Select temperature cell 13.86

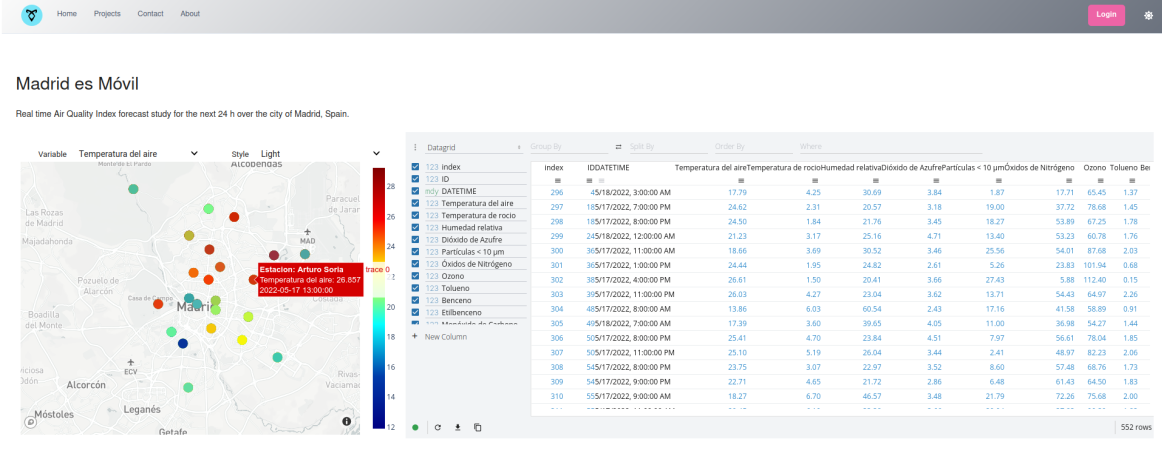click(737, 309)
